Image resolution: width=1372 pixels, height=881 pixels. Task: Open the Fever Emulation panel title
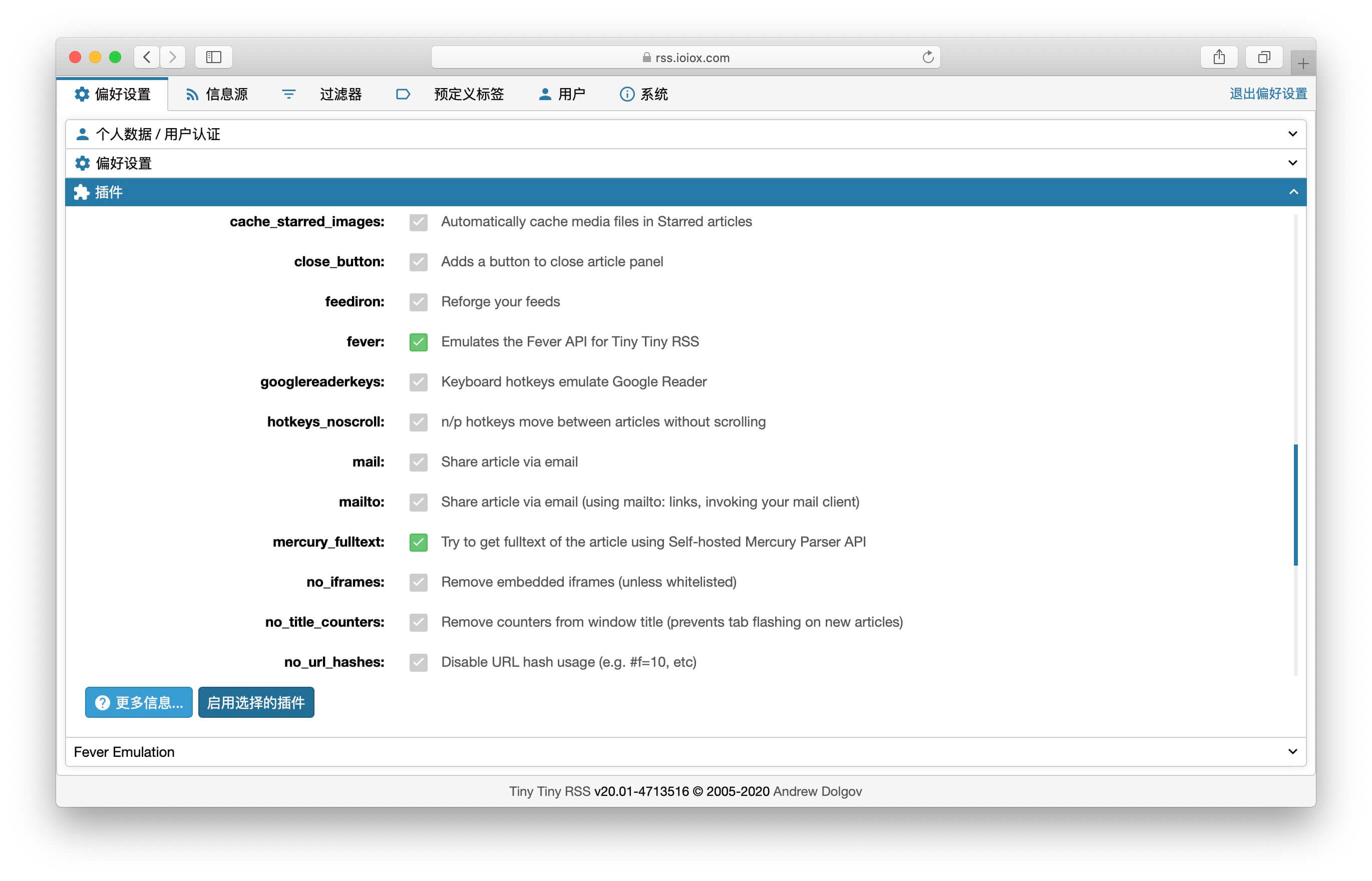[124, 752]
